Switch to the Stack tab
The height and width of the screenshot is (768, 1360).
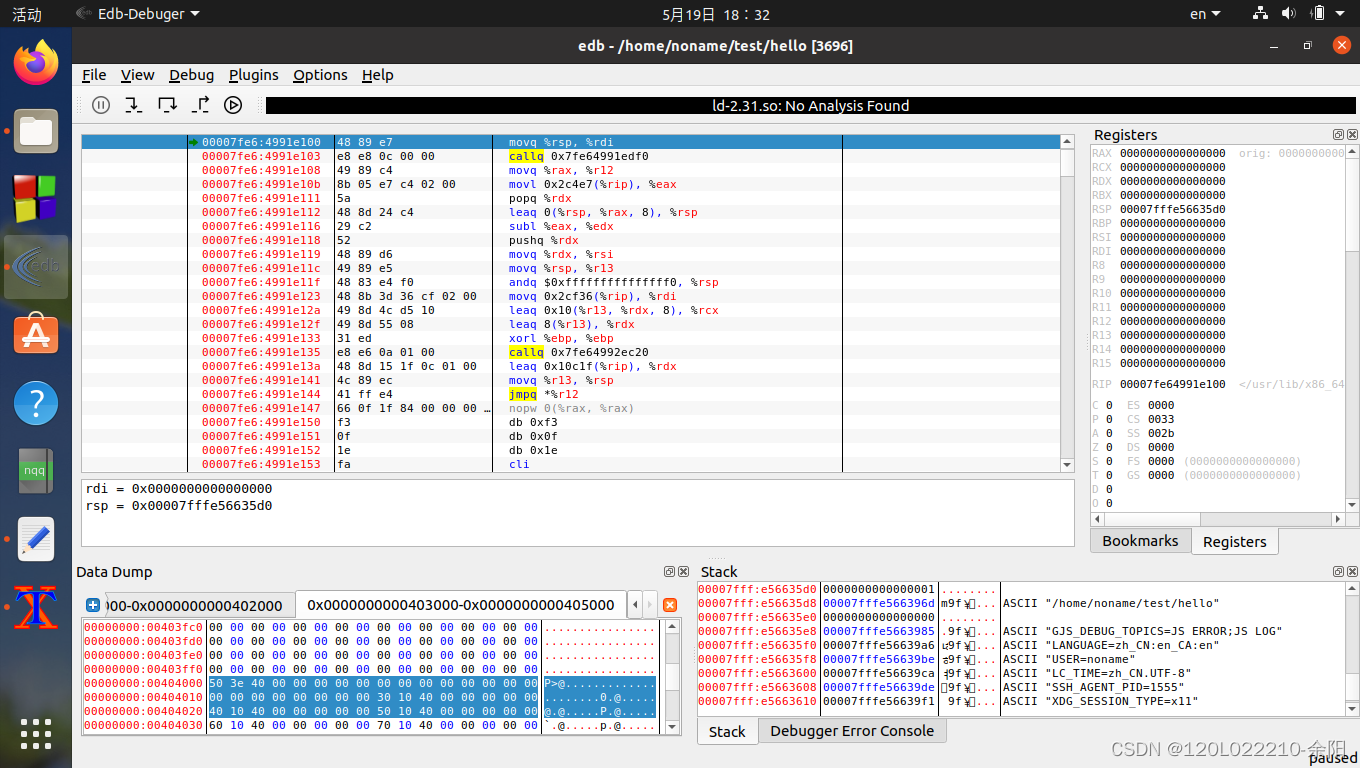727,731
